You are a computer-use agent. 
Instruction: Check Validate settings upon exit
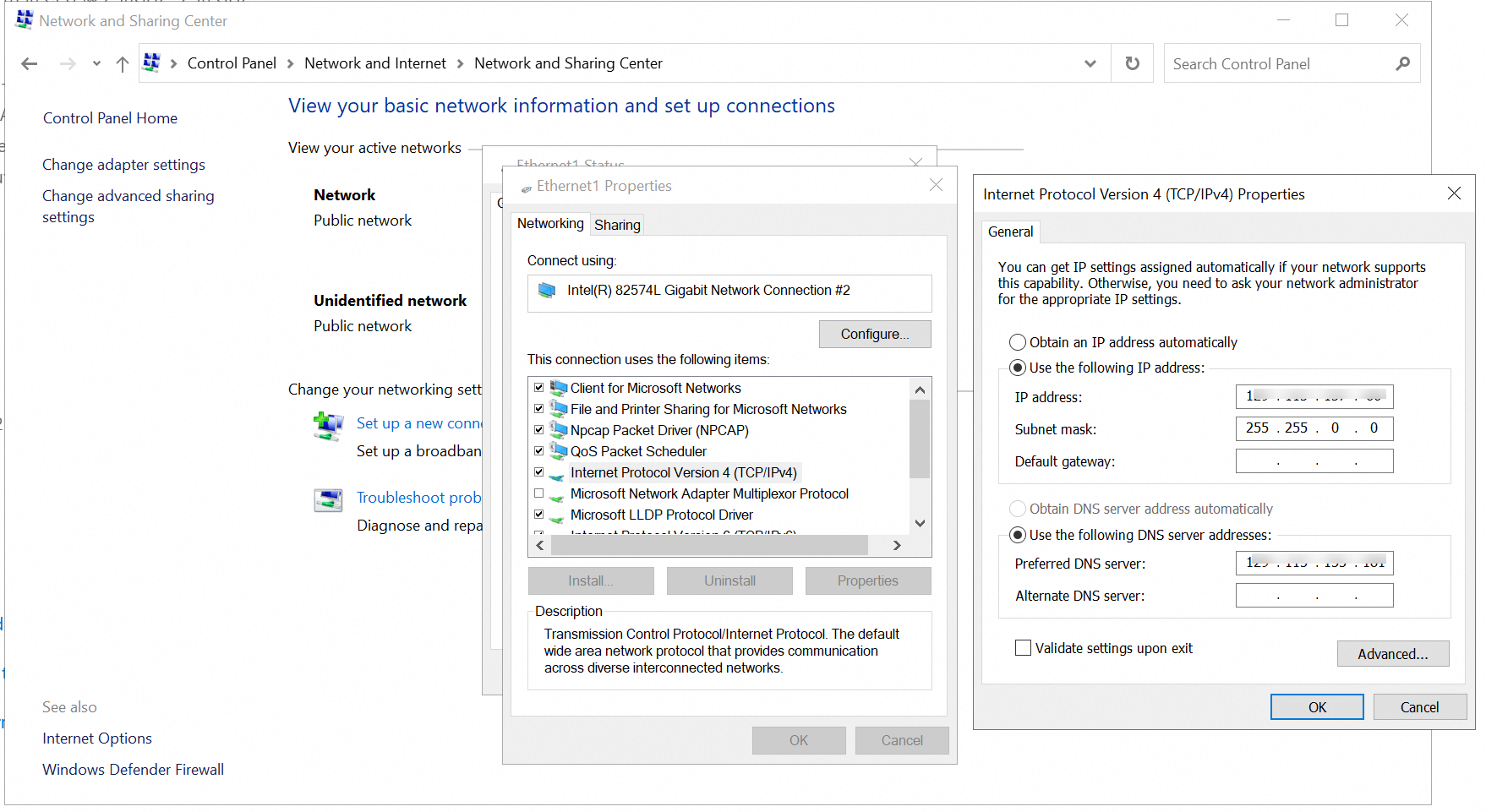1023,648
